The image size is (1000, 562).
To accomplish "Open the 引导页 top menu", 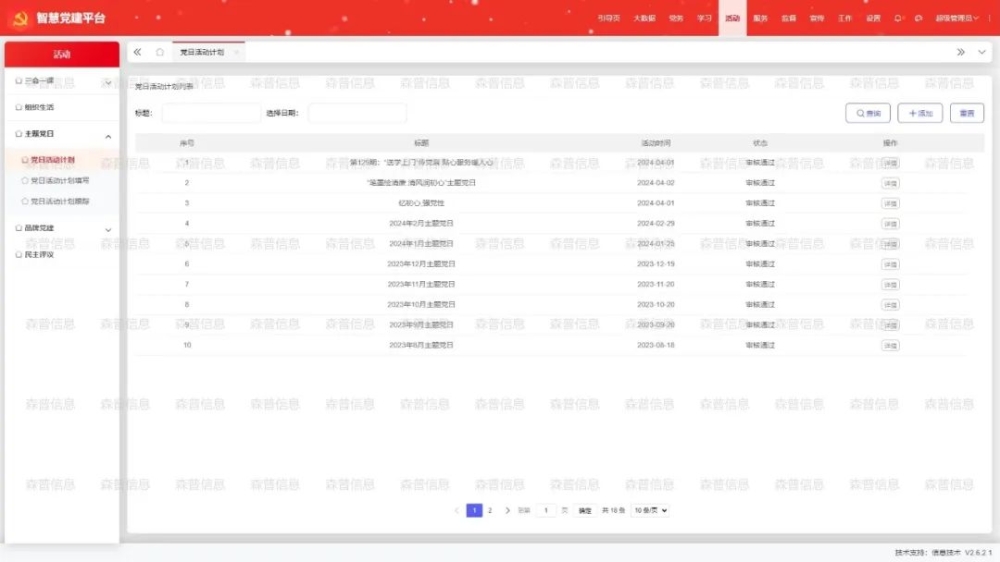I will tap(608, 18).
